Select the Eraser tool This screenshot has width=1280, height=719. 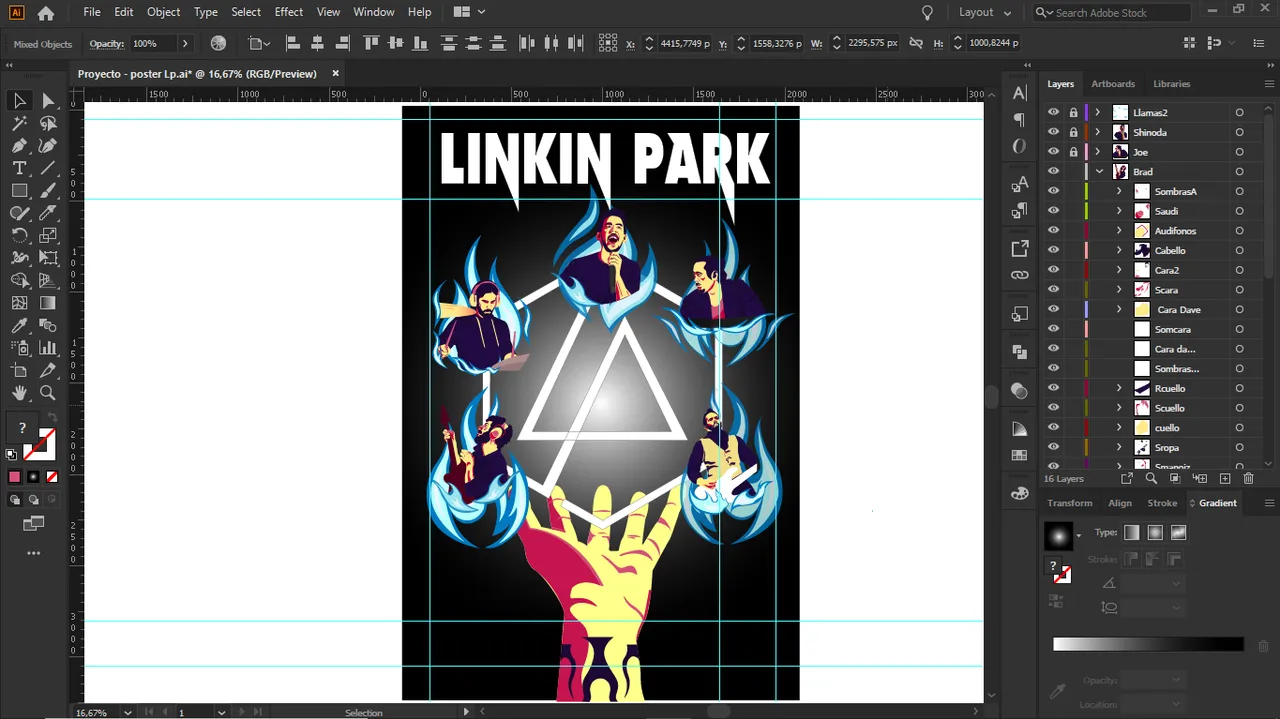pos(48,213)
